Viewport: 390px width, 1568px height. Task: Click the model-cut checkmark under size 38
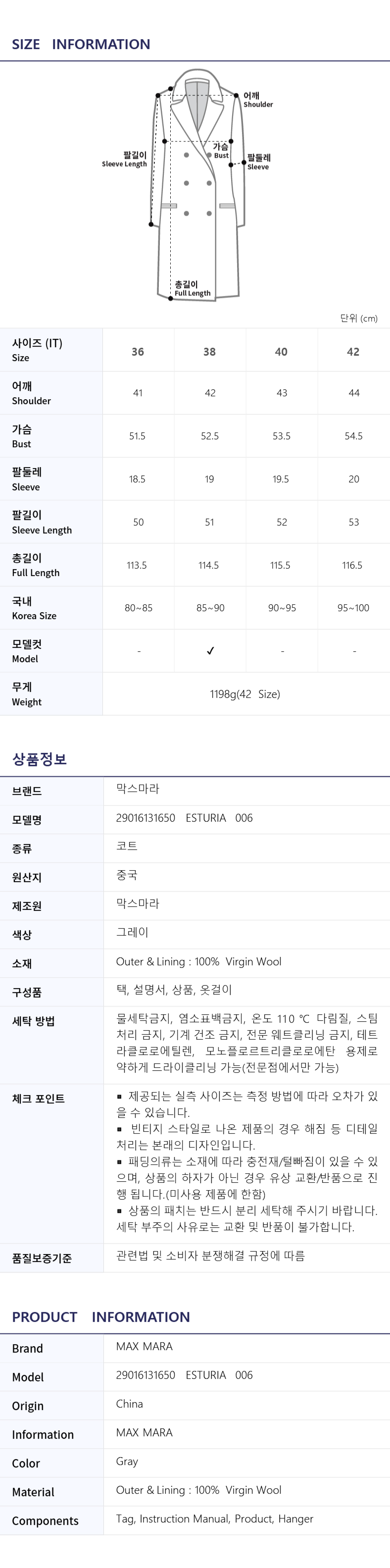pyautogui.click(x=210, y=651)
